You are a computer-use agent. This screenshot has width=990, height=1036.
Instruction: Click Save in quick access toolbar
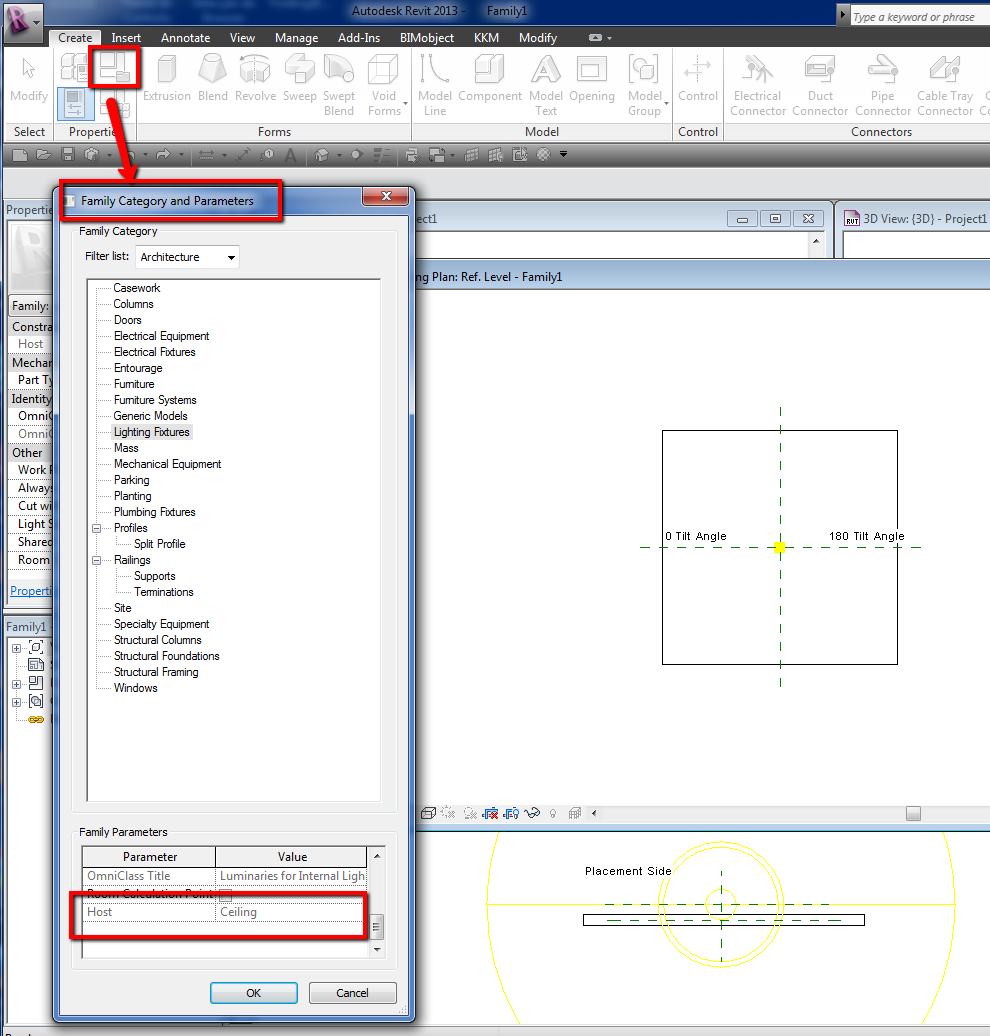(67, 155)
